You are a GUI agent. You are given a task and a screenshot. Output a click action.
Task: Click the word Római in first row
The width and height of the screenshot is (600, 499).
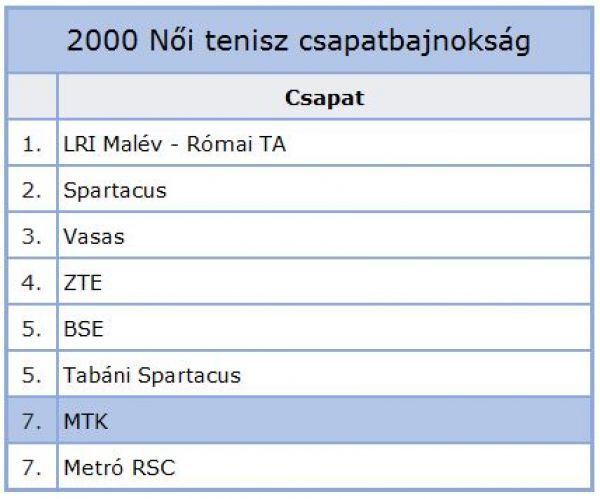point(219,144)
